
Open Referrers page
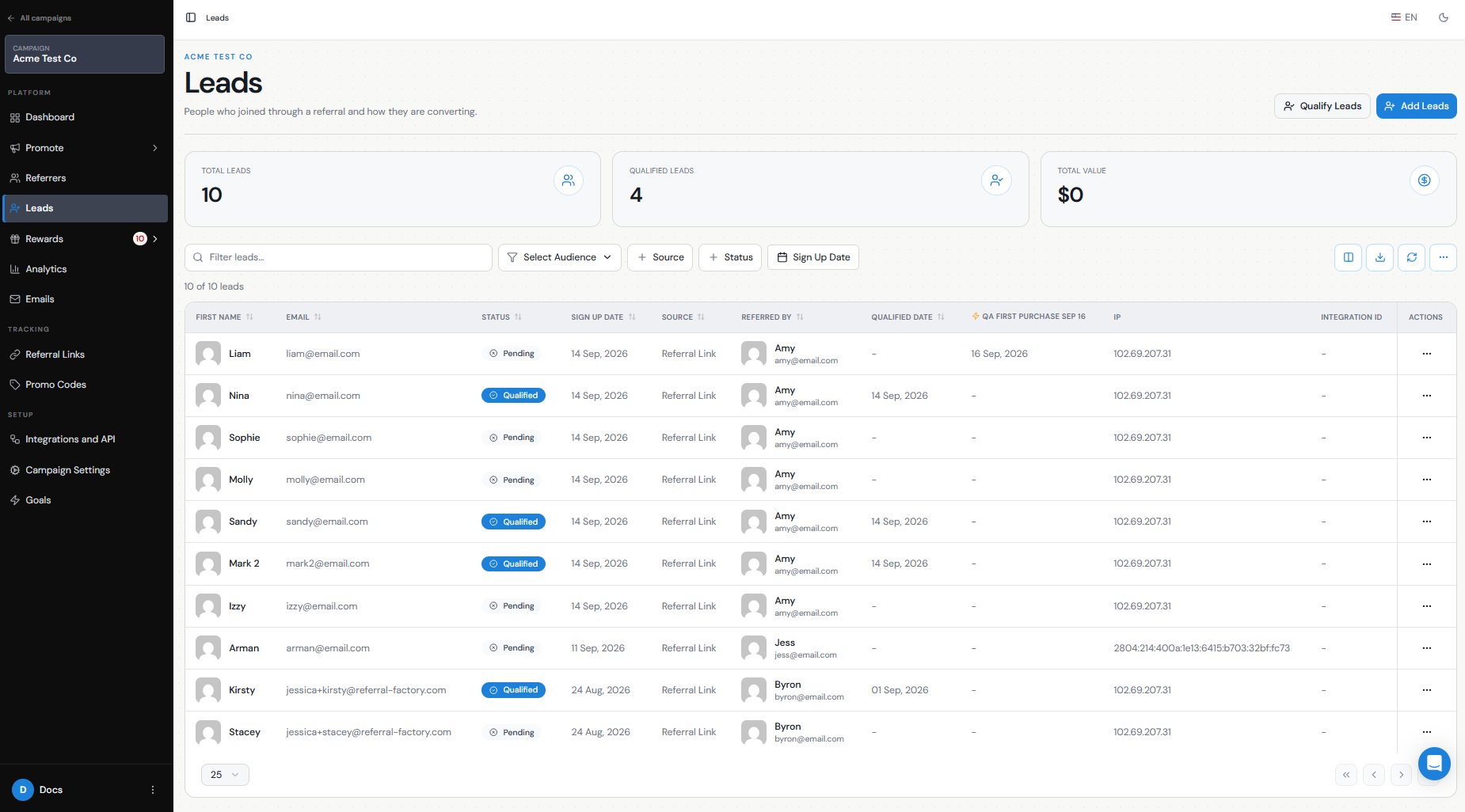point(86,178)
